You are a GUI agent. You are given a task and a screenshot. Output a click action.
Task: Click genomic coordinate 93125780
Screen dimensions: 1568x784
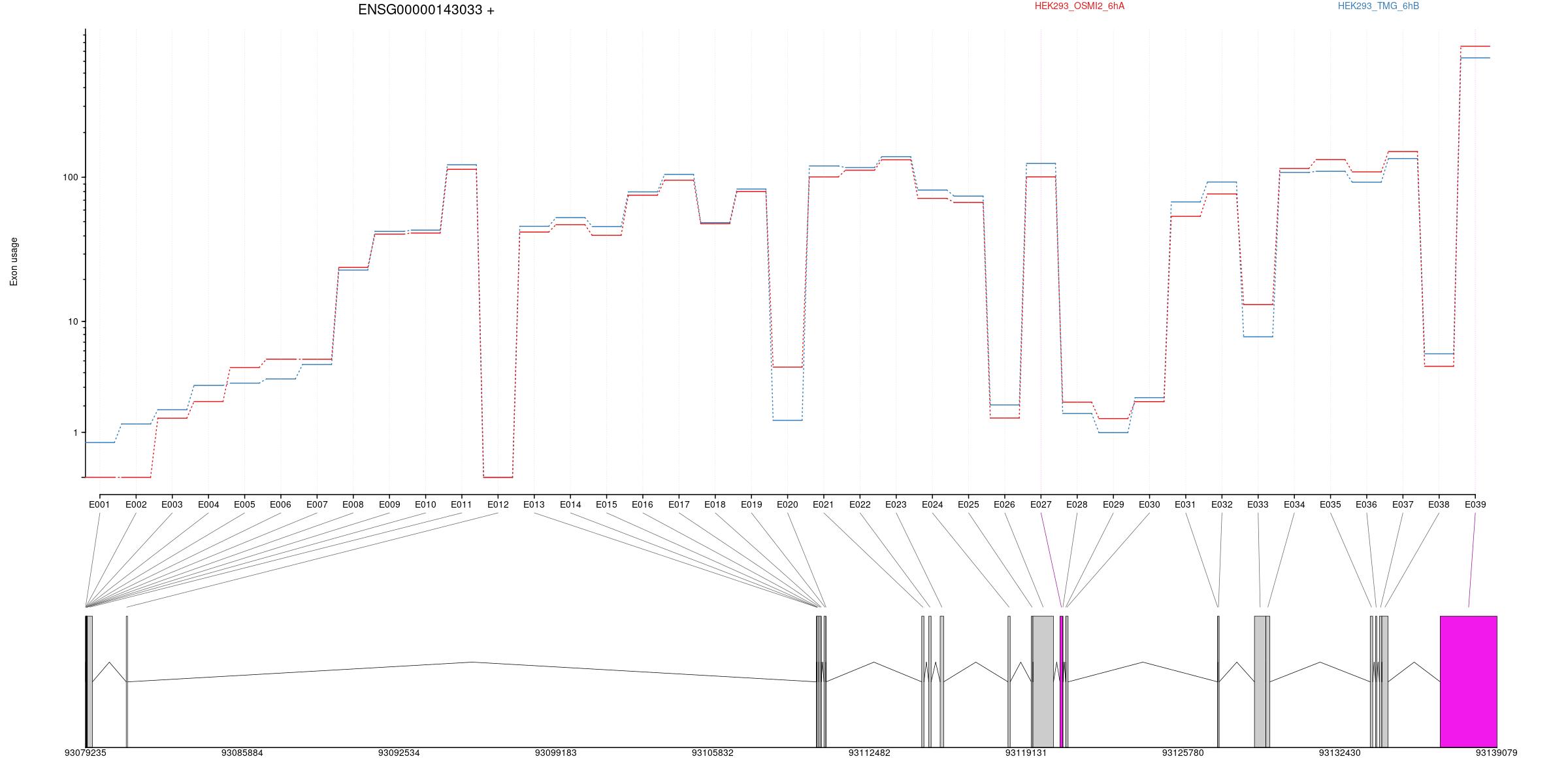(x=1183, y=753)
